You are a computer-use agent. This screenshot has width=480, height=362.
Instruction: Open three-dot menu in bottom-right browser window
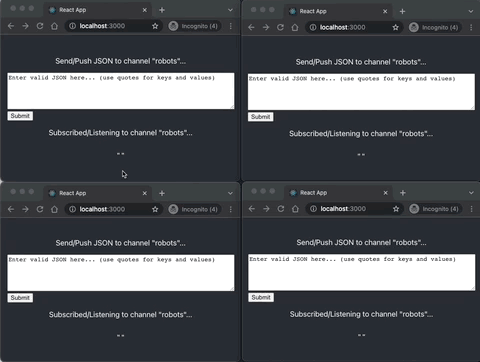point(471,209)
